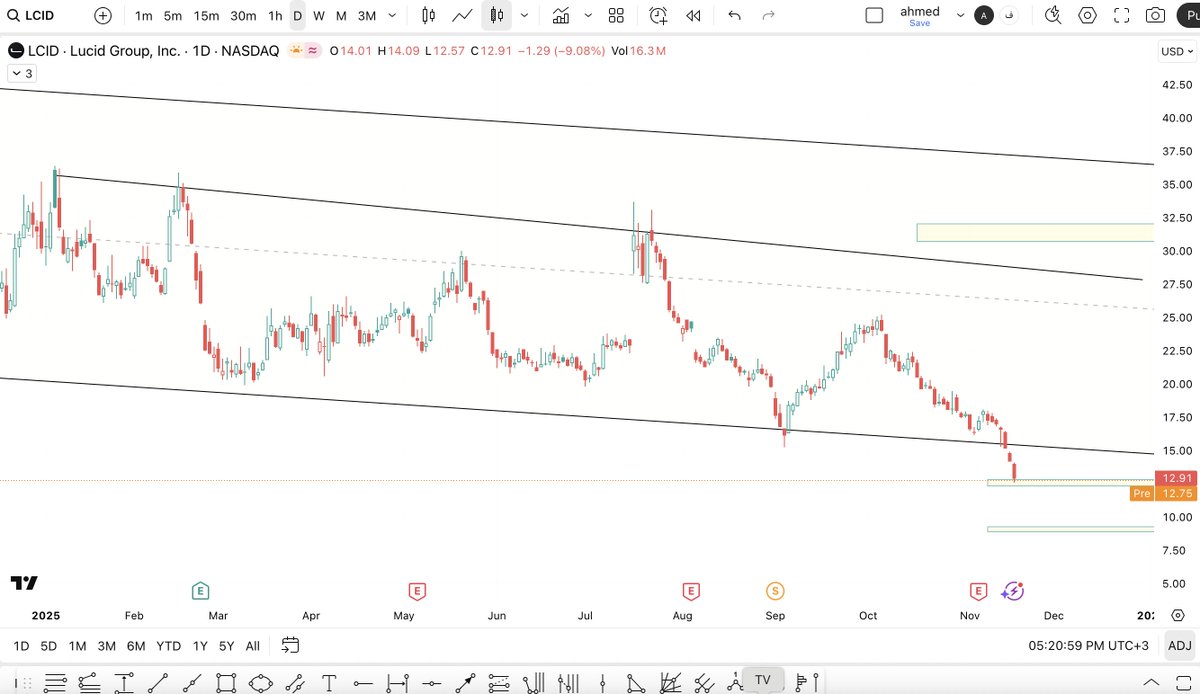The width and height of the screenshot is (1200, 694).
Task: Open the go-to-date calendar
Action: pos(290,645)
